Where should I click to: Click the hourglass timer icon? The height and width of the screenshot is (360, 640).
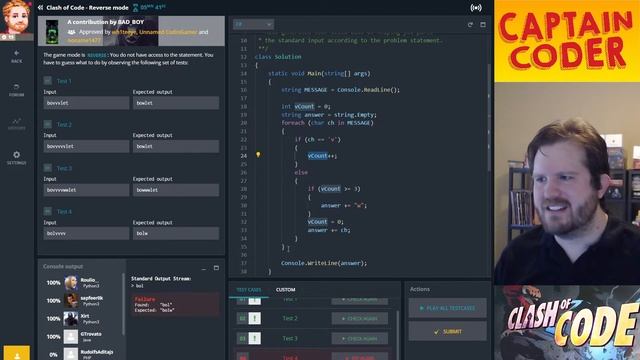(x=136, y=7)
